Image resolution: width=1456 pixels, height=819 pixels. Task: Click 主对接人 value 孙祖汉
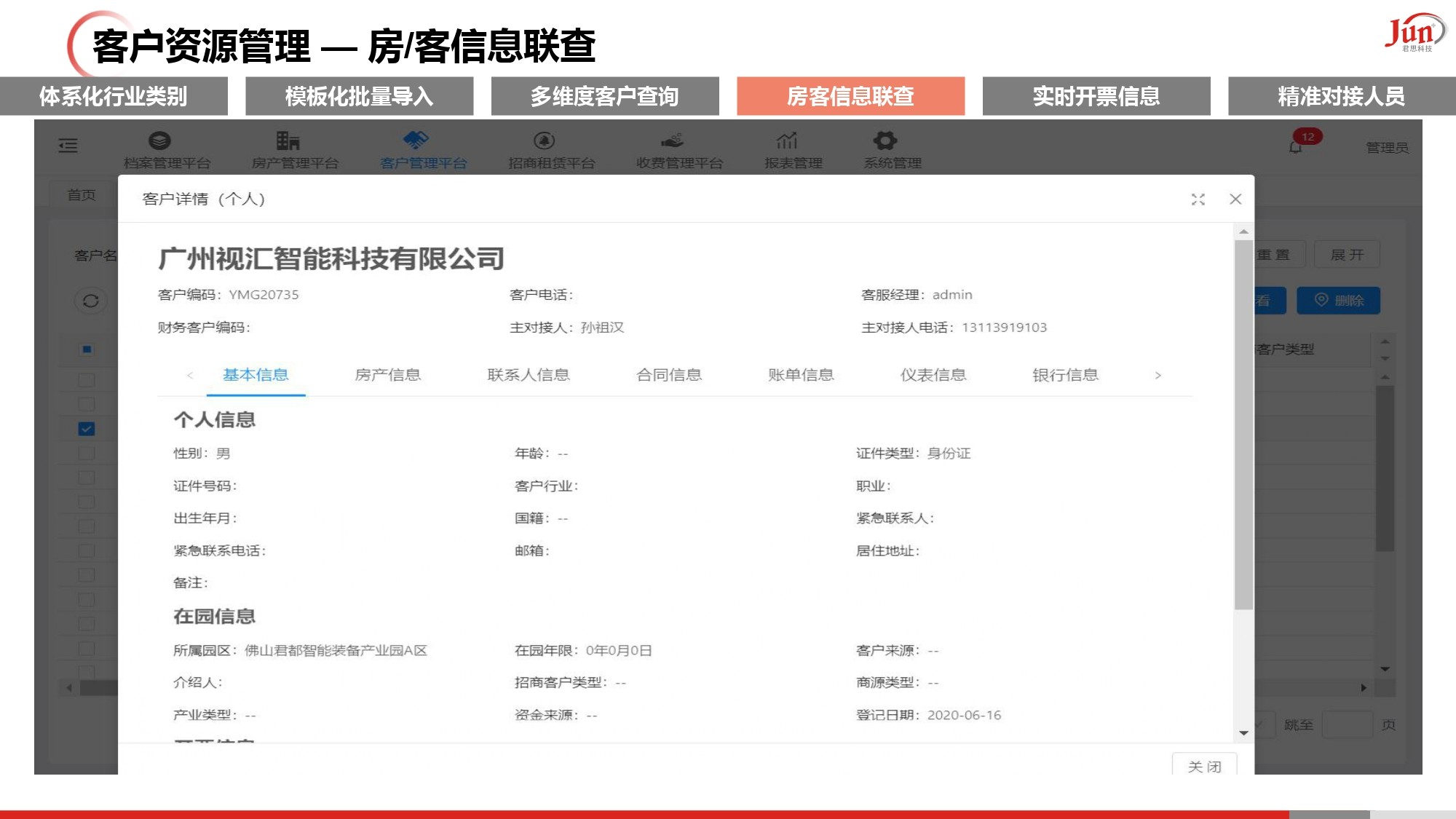pyautogui.click(x=602, y=328)
